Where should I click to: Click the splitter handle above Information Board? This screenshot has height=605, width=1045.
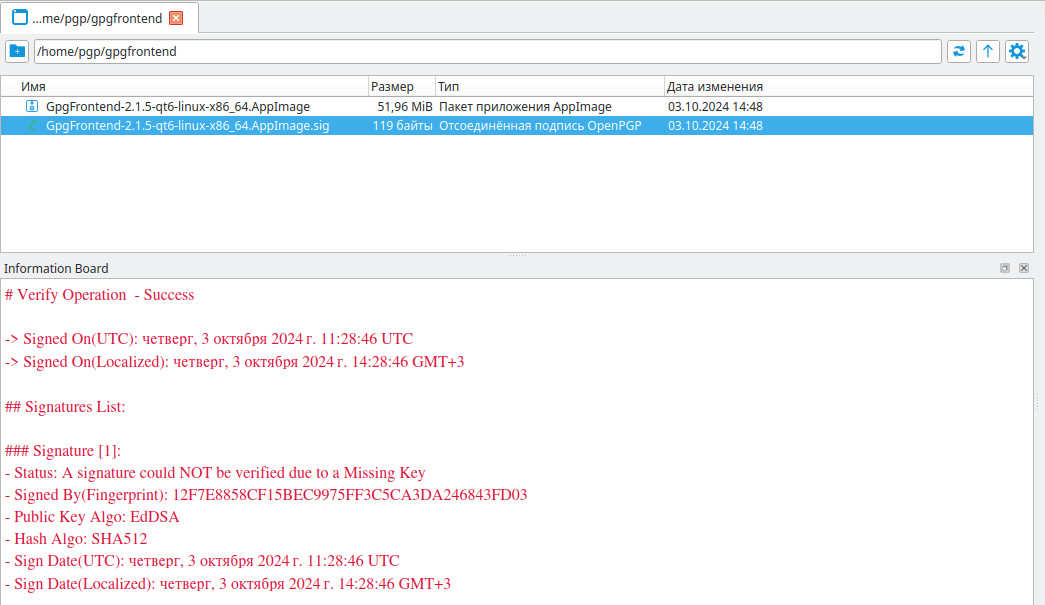tap(517, 255)
